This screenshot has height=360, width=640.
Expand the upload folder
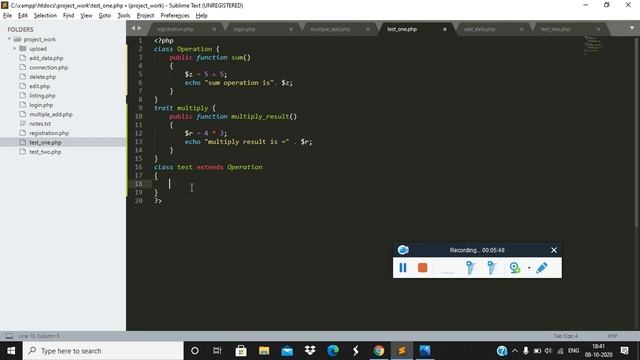tap(15, 49)
